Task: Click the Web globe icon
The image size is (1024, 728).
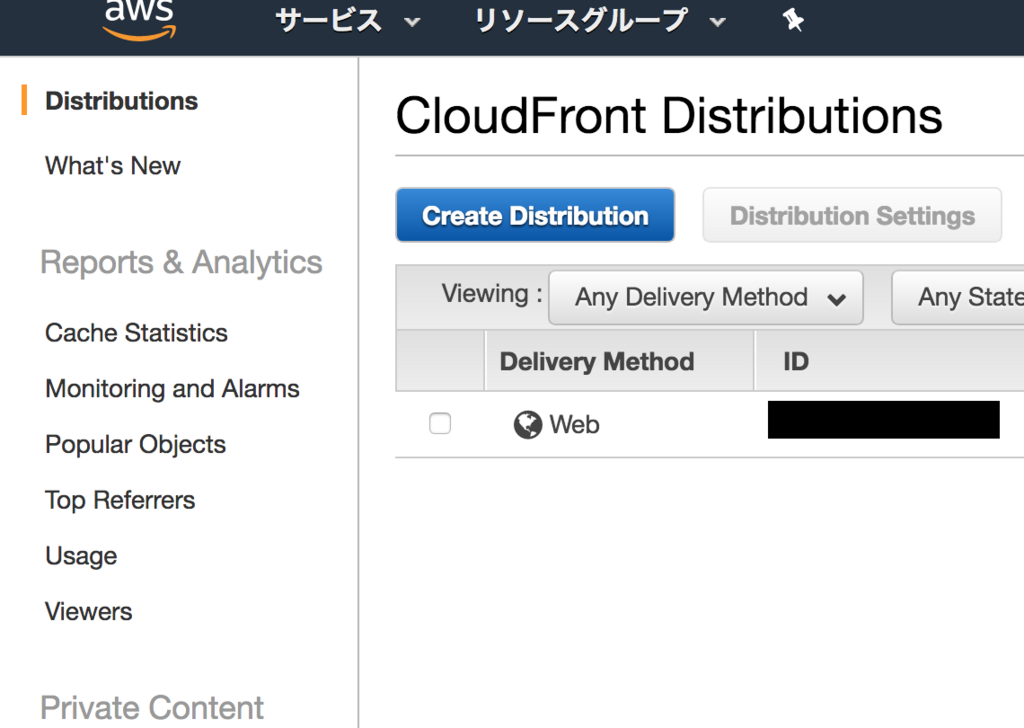Action: (527, 425)
